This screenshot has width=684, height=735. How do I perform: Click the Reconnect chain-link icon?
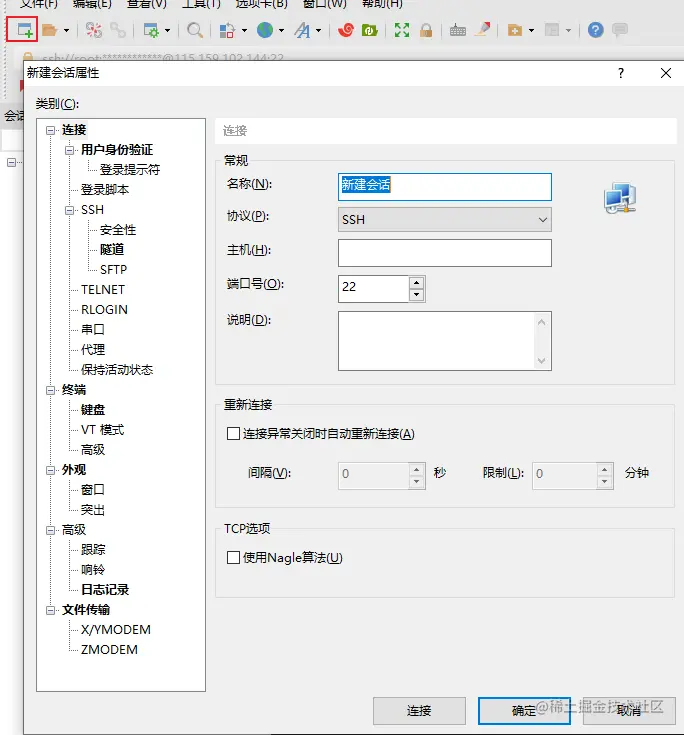[x=118, y=30]
